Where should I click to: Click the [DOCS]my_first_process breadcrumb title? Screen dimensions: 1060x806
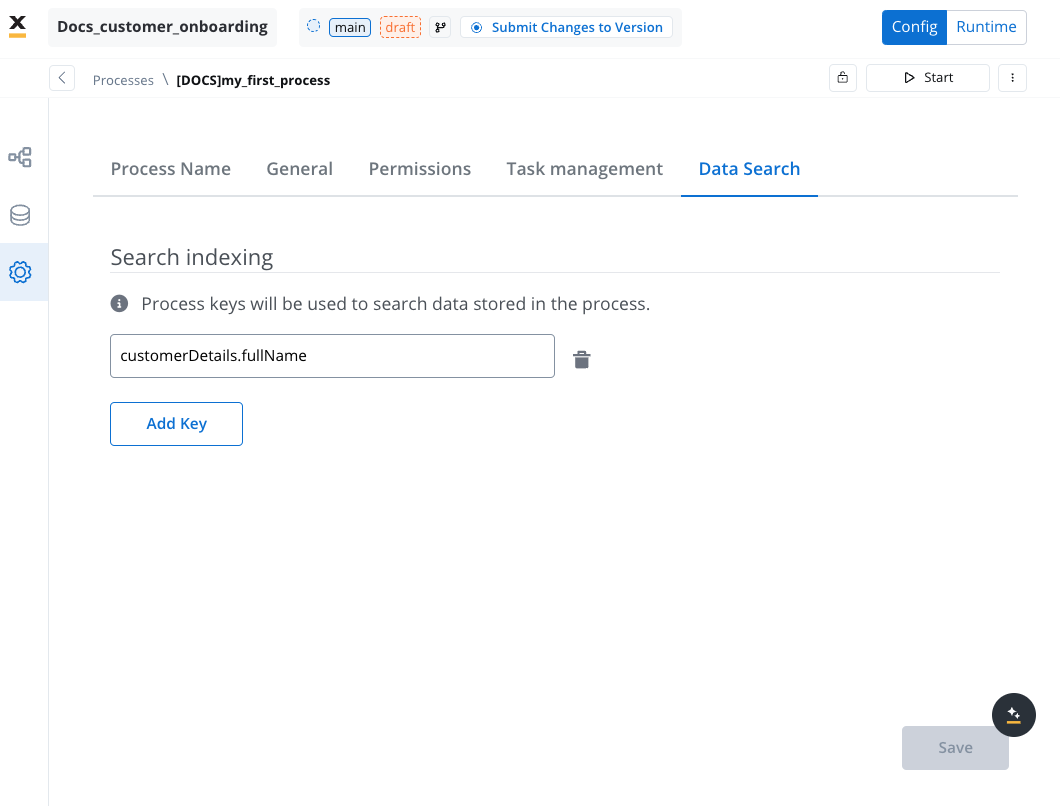[254, 80]
